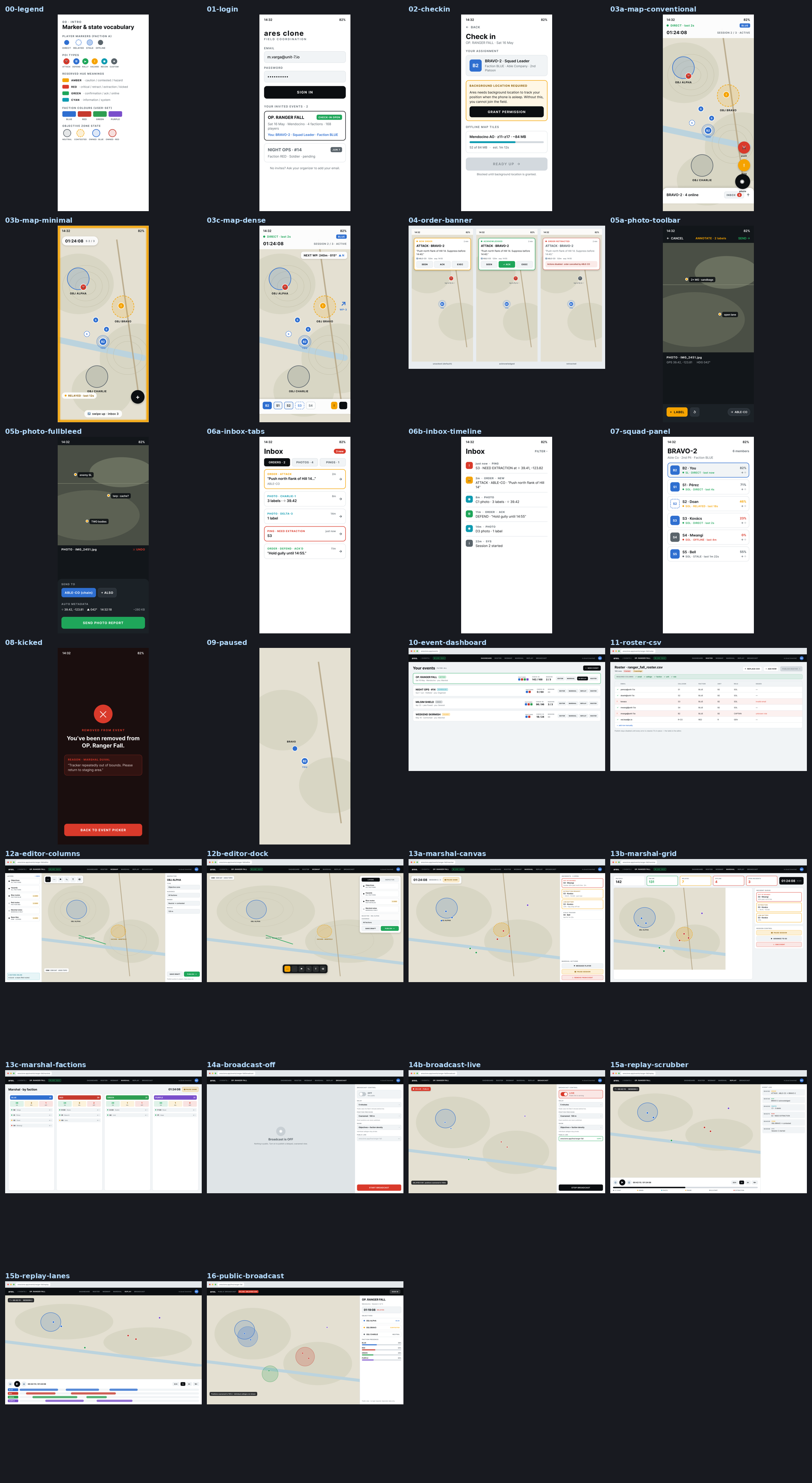Image resolution: width=812 pixels, height=1483 pixels.
Task: Click the broadcast-off circle icon in 14a-broadcast-off
Action: coord(281,1131)
